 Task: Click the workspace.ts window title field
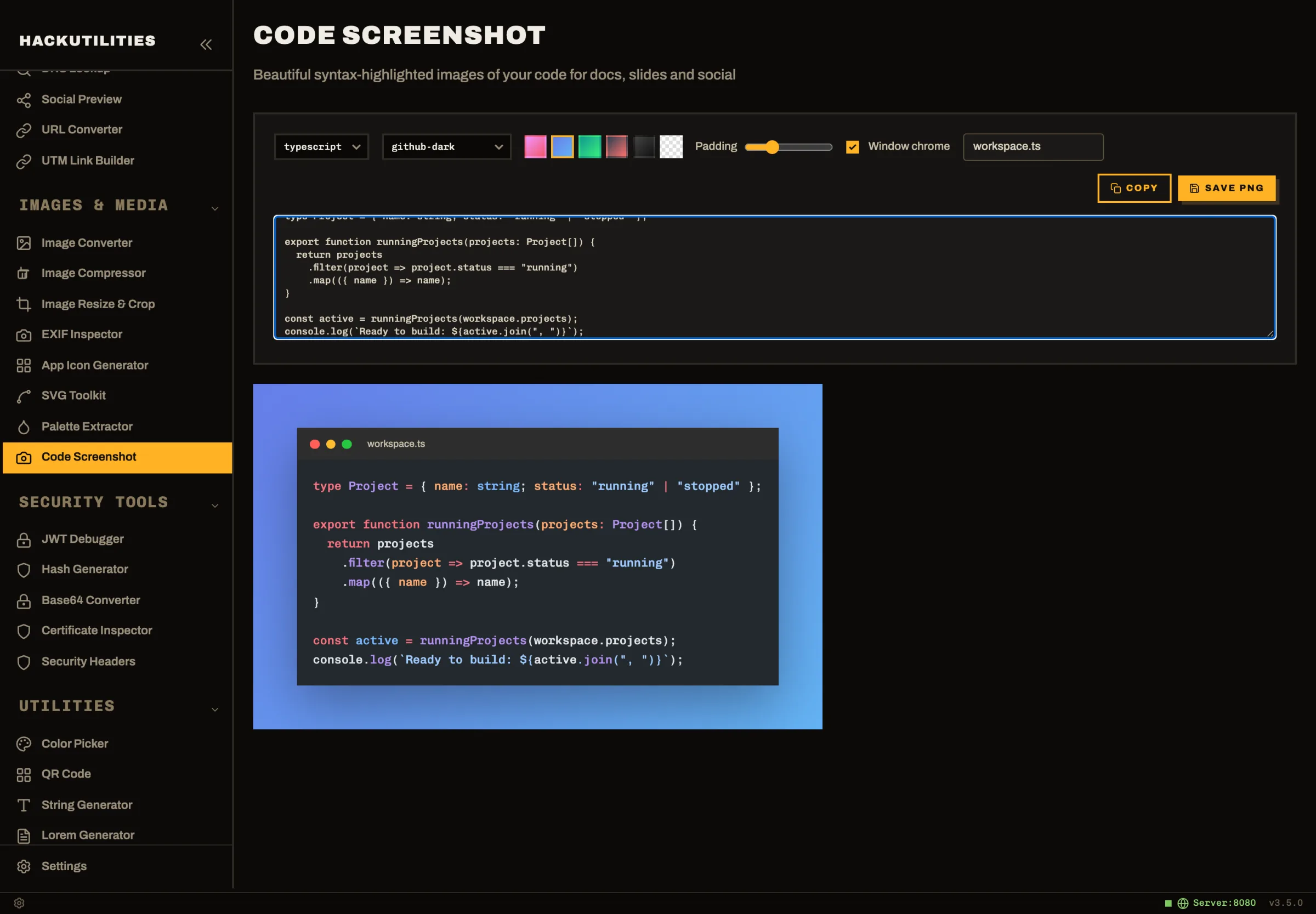tap(1033, 146)
